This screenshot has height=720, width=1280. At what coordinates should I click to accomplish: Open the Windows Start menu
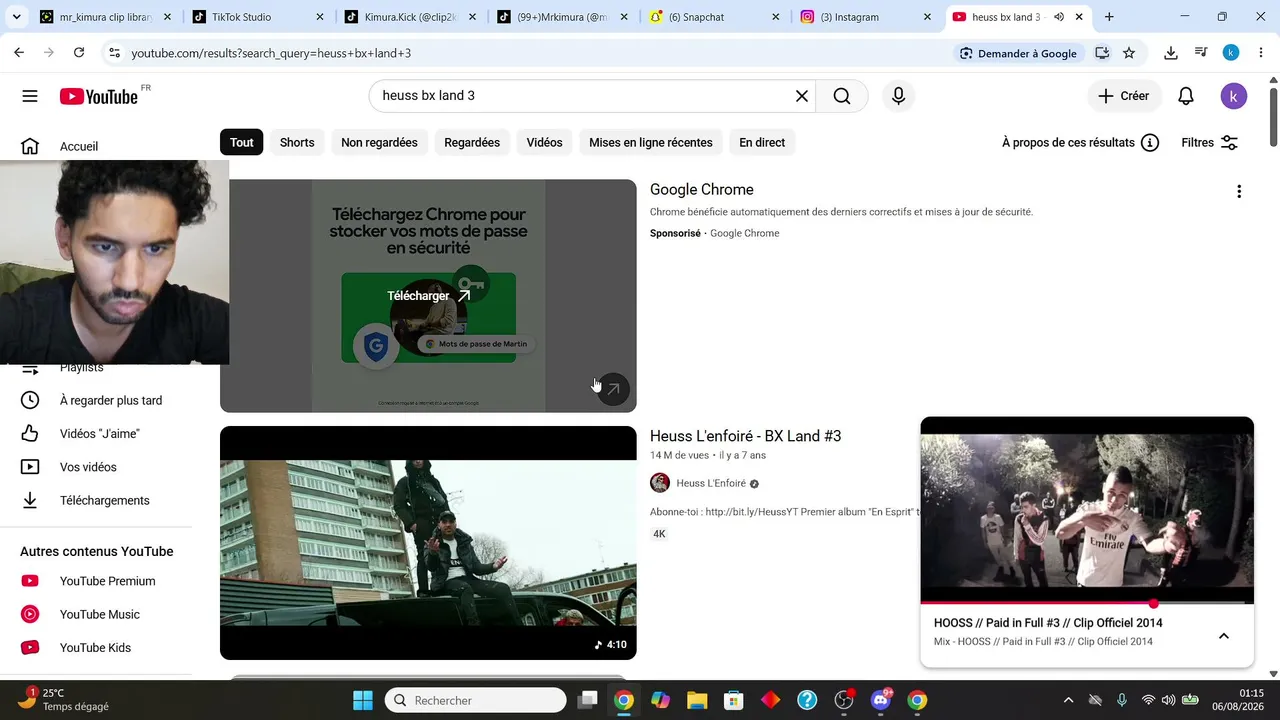pyautogui.click(x=363, y=700)
